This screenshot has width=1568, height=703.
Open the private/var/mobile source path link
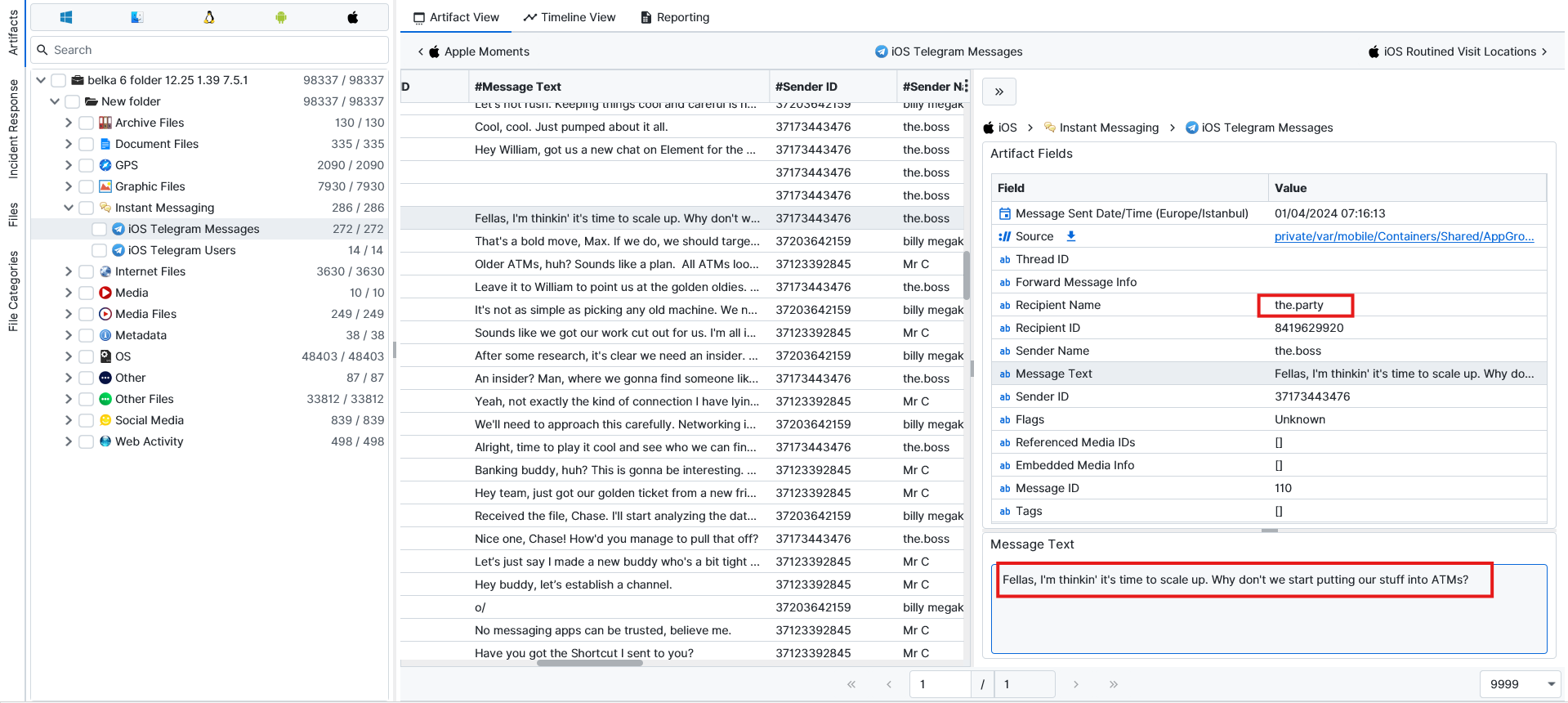pos(1404,236)
